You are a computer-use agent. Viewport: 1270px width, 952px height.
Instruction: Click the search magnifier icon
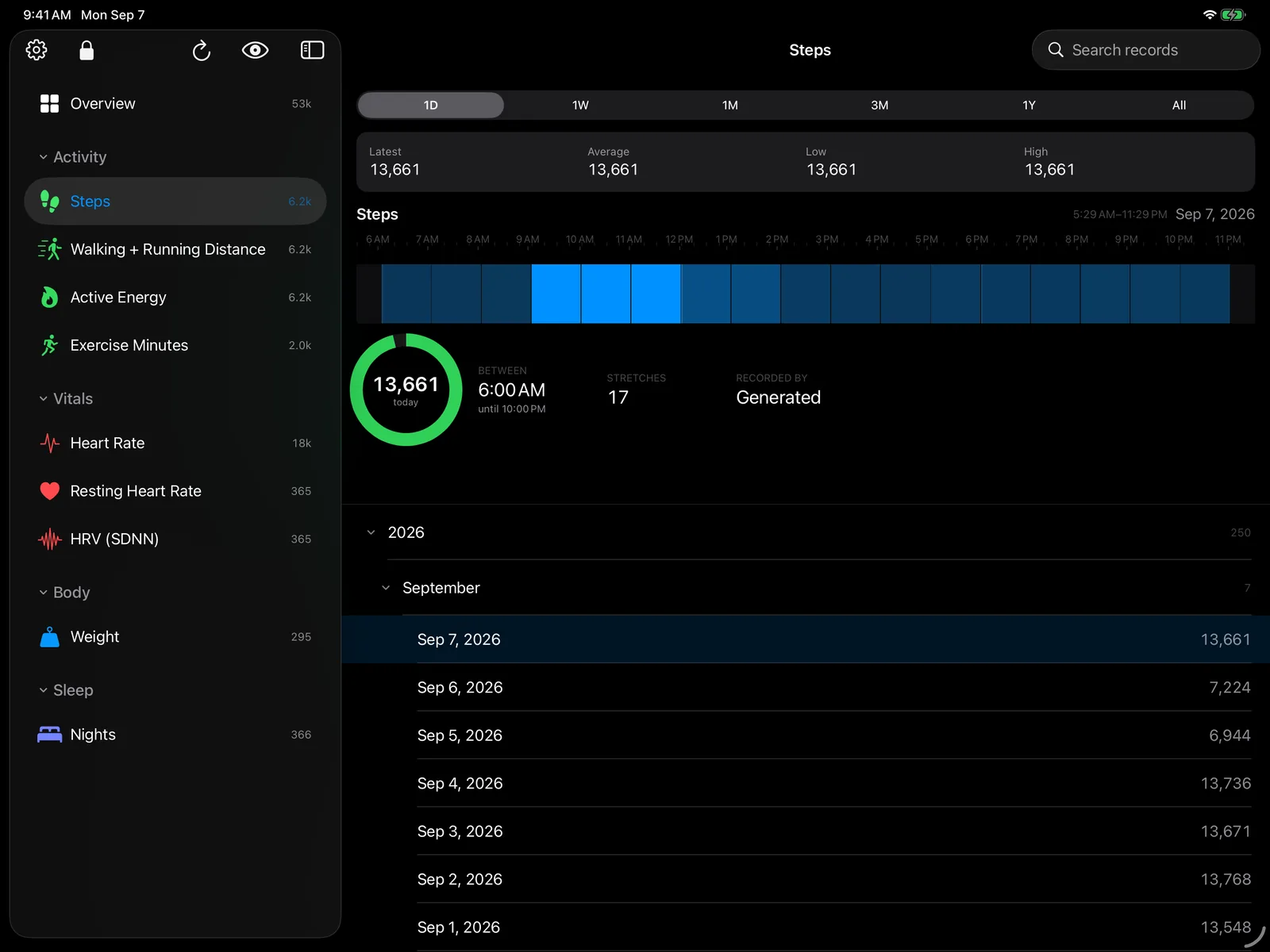click(x=1056, y=50)
